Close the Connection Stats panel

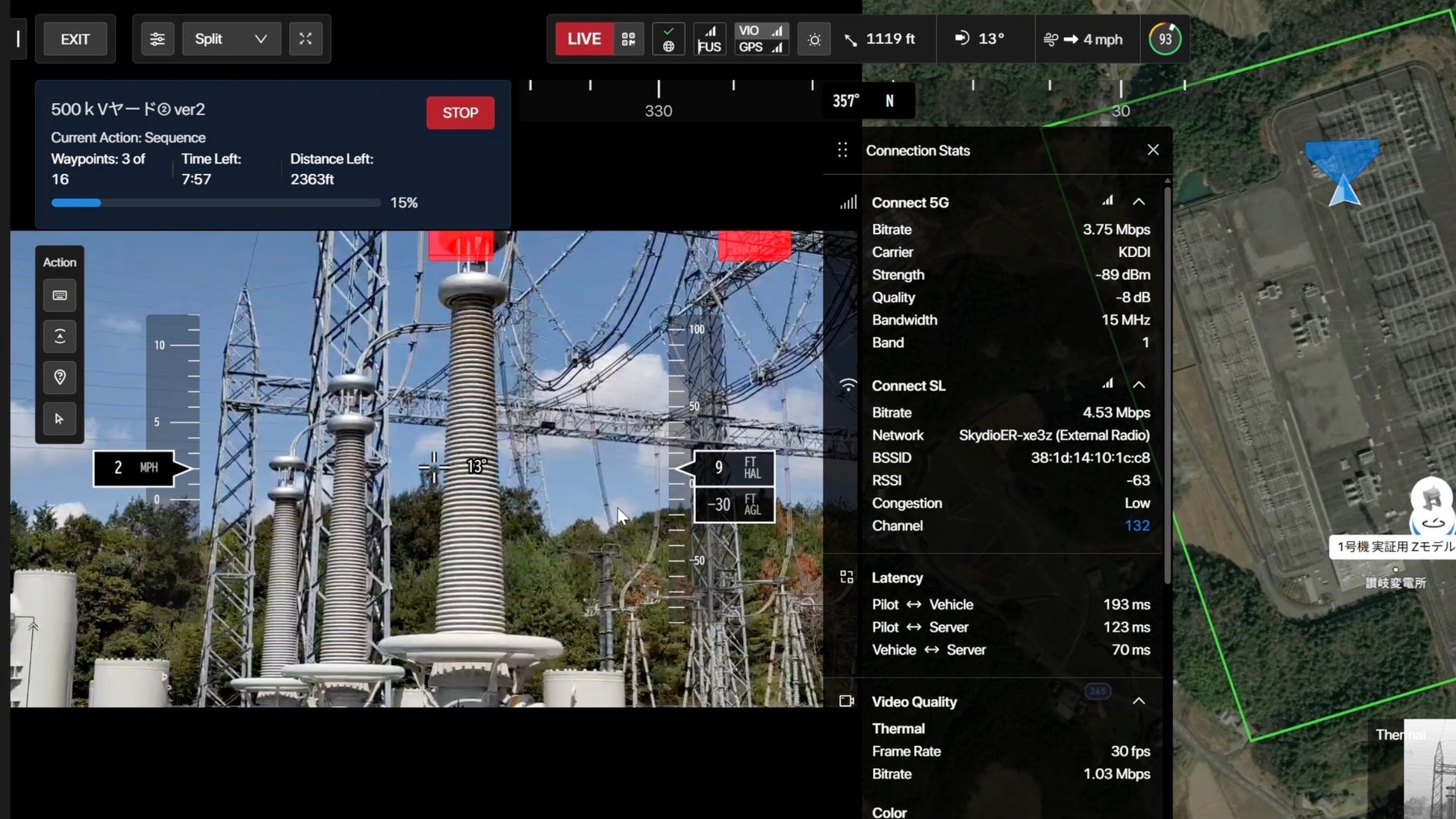(x=1153, y=150)
